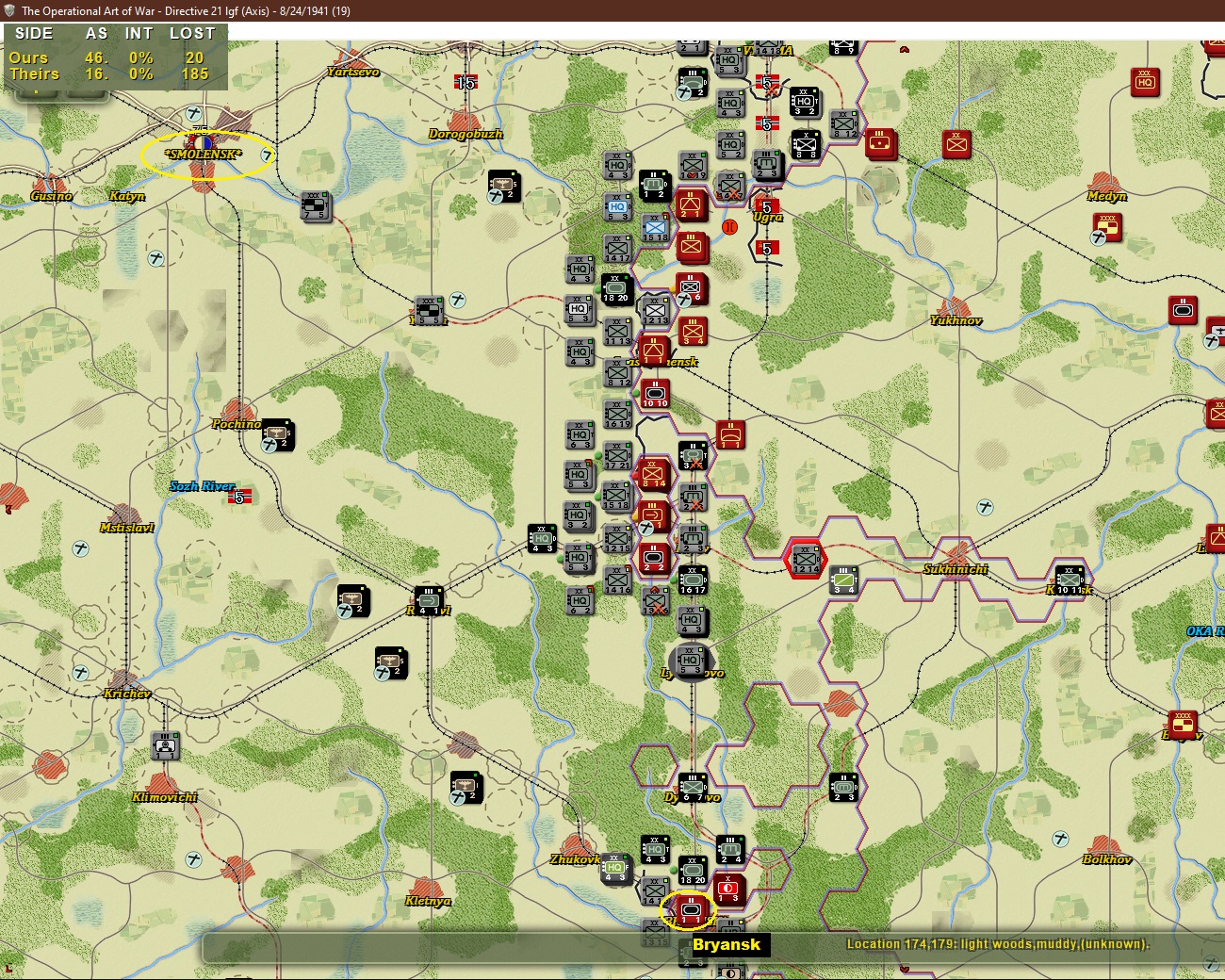Select the red XXX HQ unit at top right
Image resolution: width=1225 pixels, height=980 pixels.
[1145, 82]
